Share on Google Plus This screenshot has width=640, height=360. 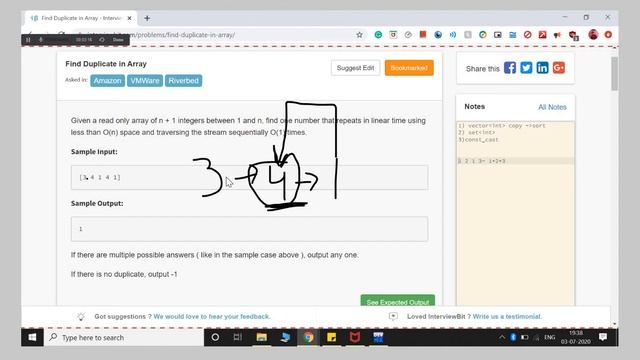pos(559,68)
